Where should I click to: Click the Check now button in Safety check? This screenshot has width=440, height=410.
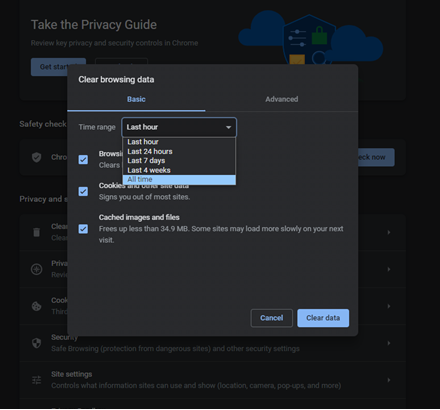pyautogui.click(x=376, y=157)
